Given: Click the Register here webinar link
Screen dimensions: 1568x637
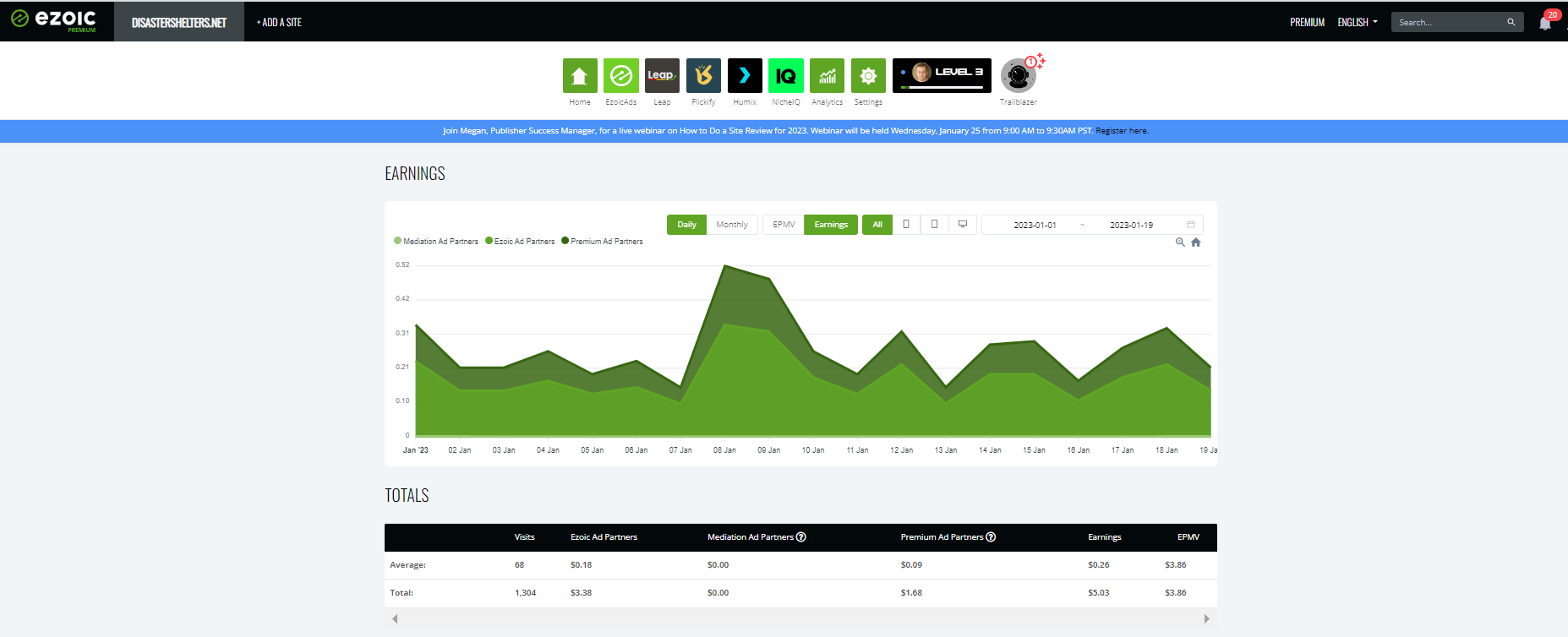Looking at the screenshot, I should point(1122,131).
